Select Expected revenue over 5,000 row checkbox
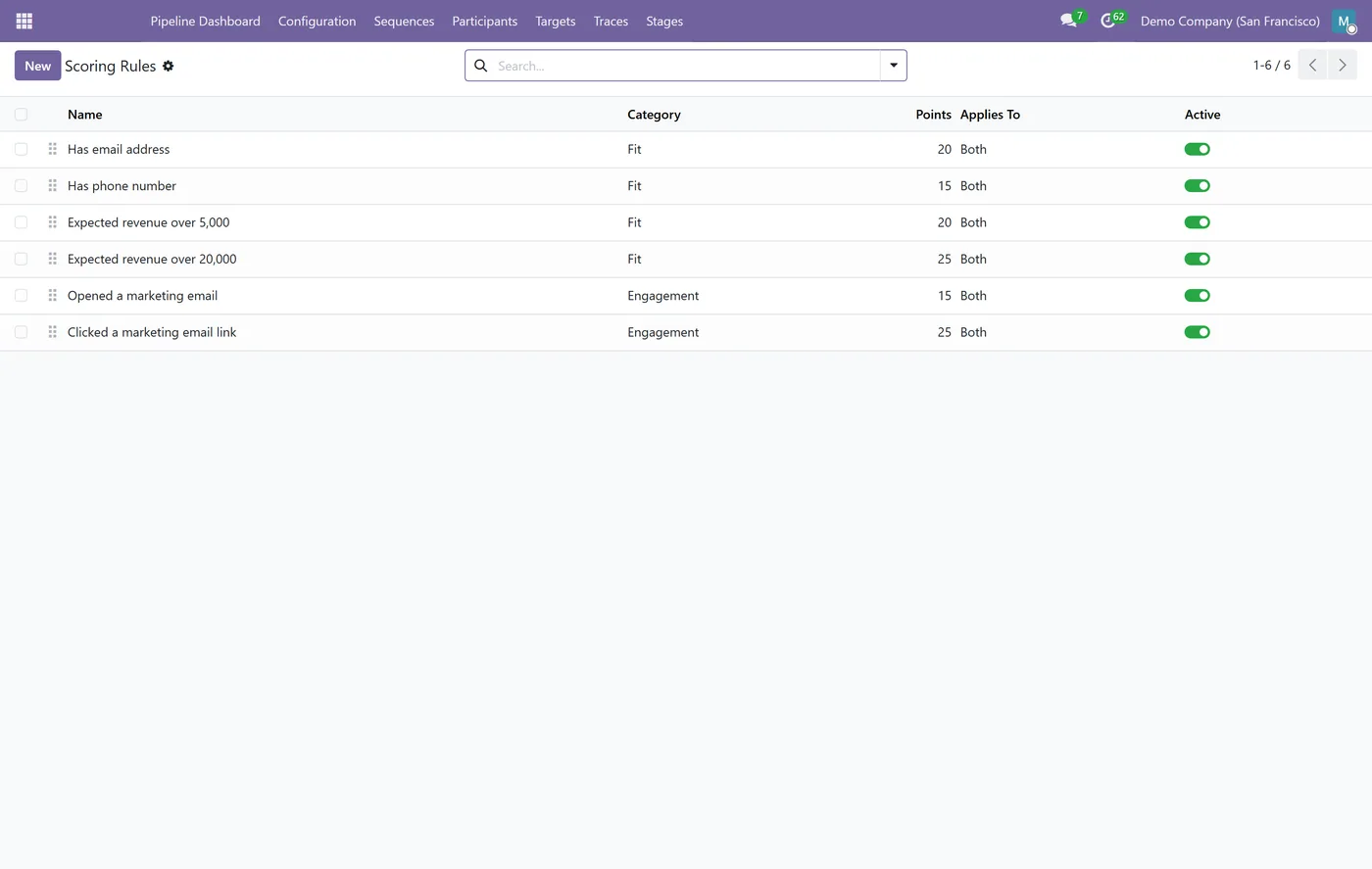Image resolution: width=1372 pixels, height=869 pixels. (21, 222)
